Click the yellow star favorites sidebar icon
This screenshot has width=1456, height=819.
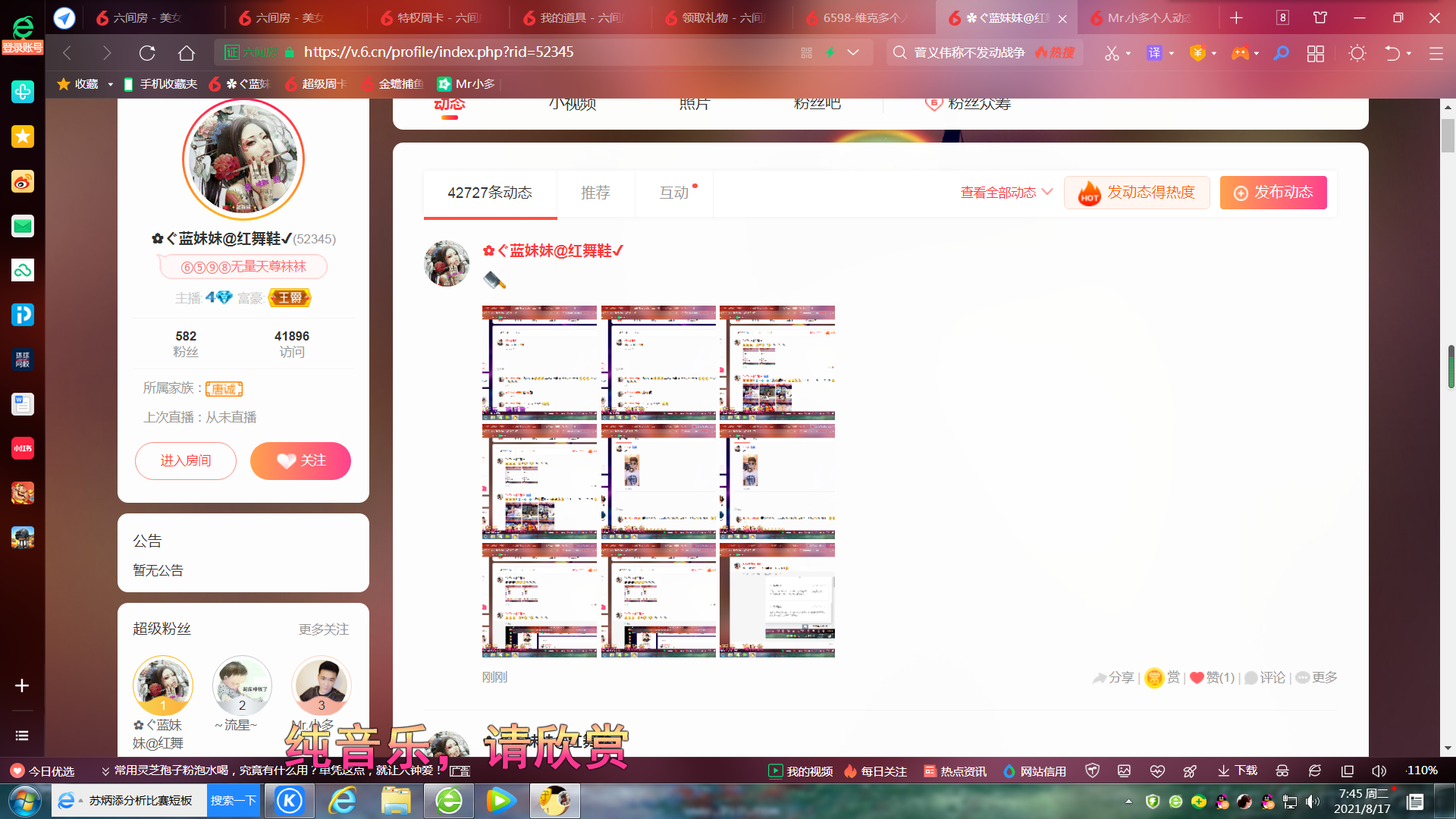23,136
